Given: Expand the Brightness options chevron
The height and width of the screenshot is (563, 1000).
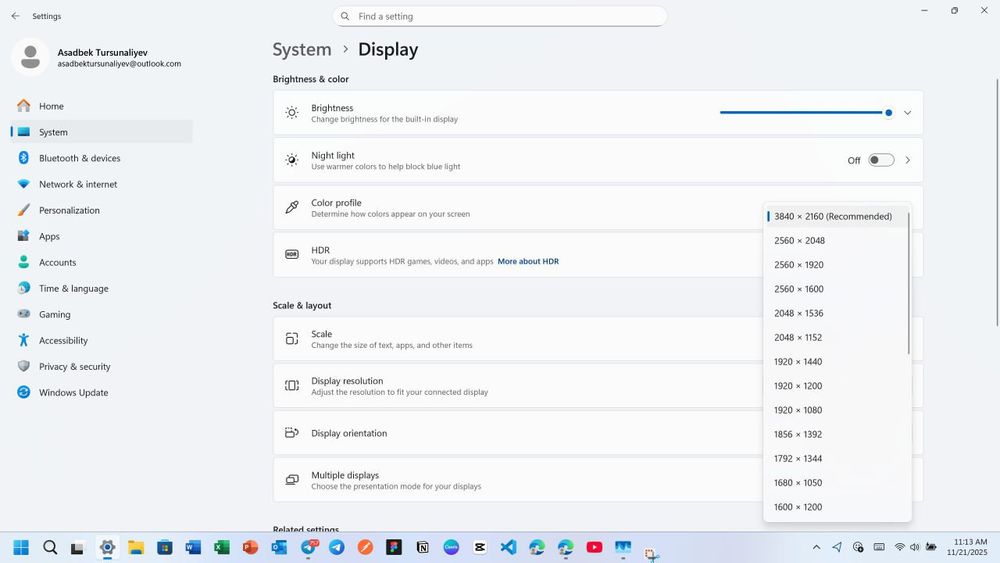Looking at the screenshot, I should pyautogui.click(x=907, y=113).
